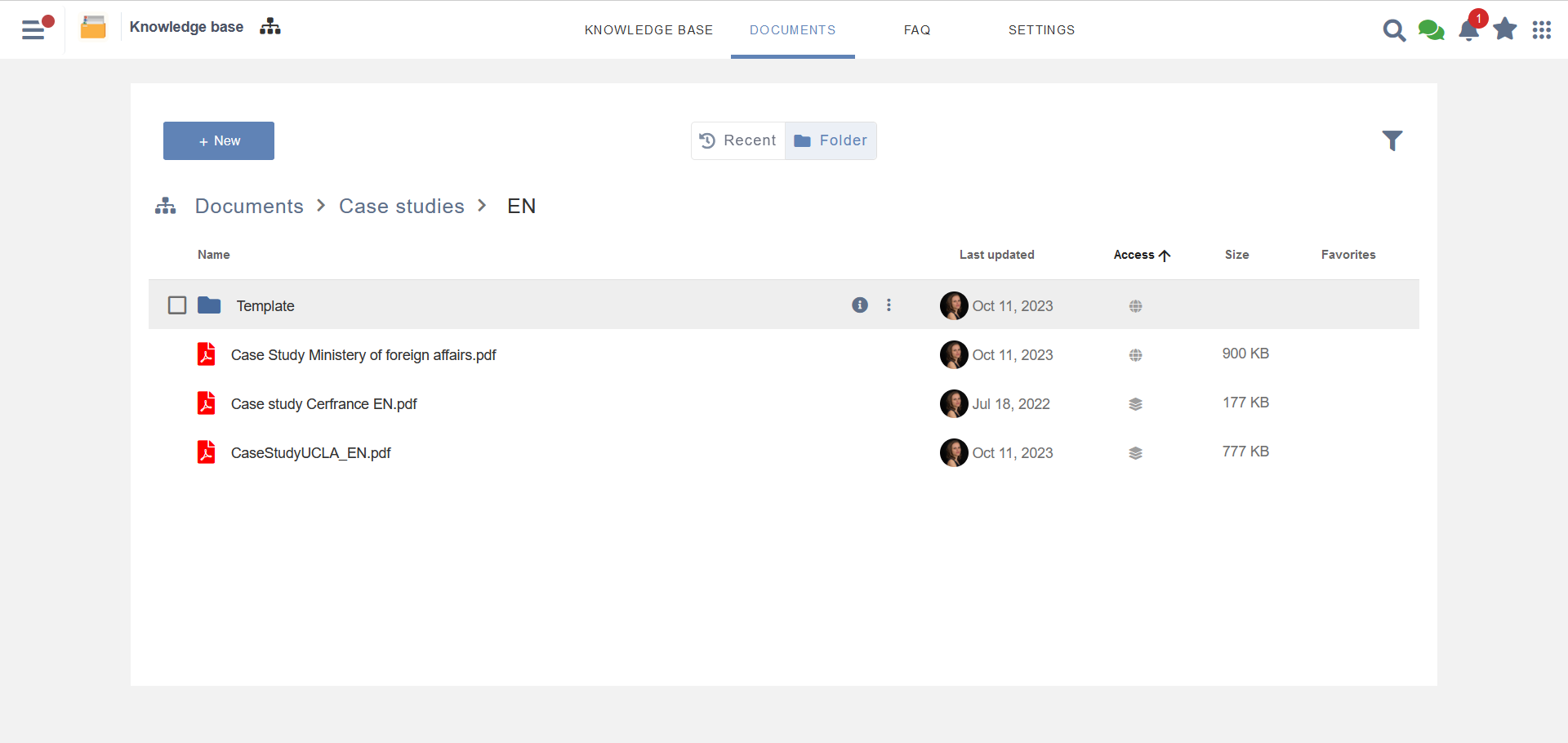Click access layers icon for Cerfrance file
The height and width of the screenshot is (743, 1568).
[1135, 404]
